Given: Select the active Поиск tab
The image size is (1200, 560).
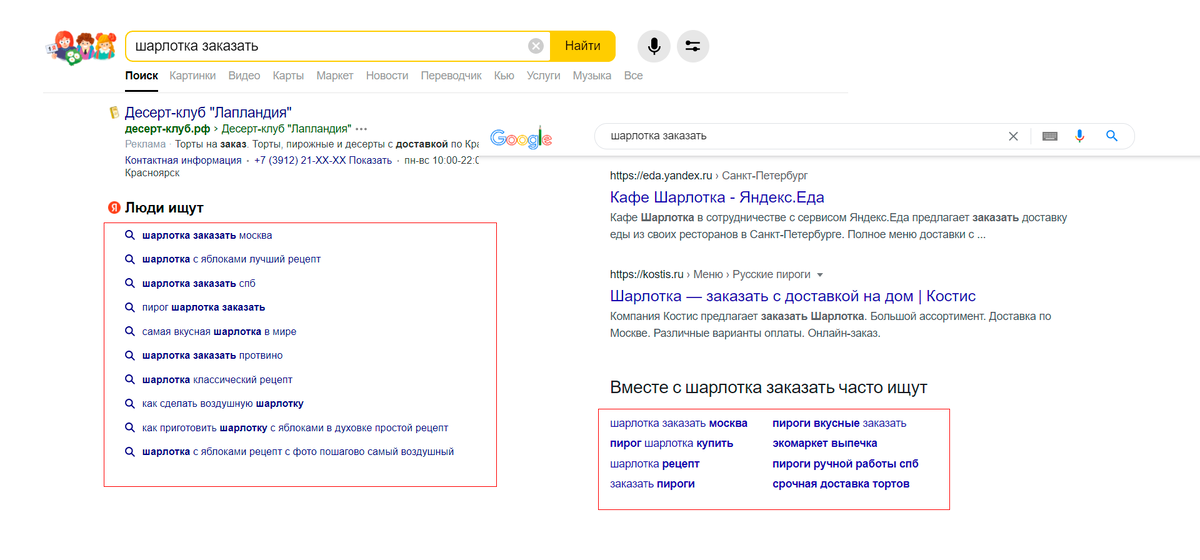Looking at the screenshot, I should (x=142, y=76).
